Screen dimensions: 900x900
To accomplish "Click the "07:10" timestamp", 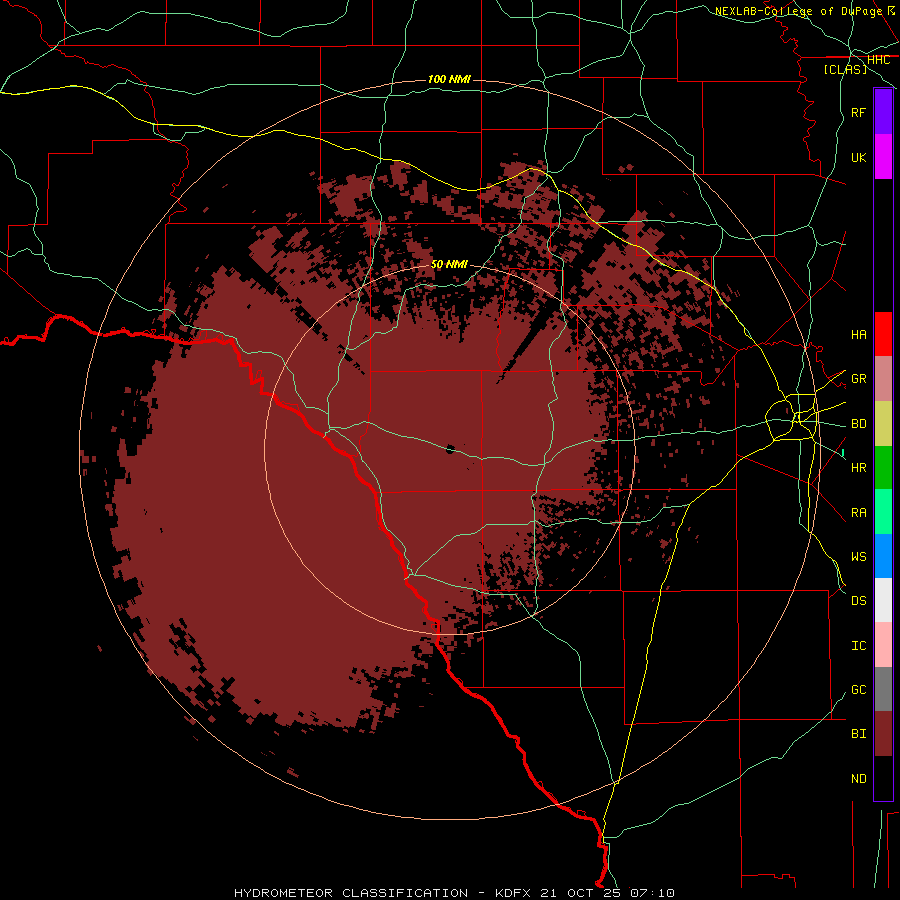I will pyautogui.click(x=652, y=893).
